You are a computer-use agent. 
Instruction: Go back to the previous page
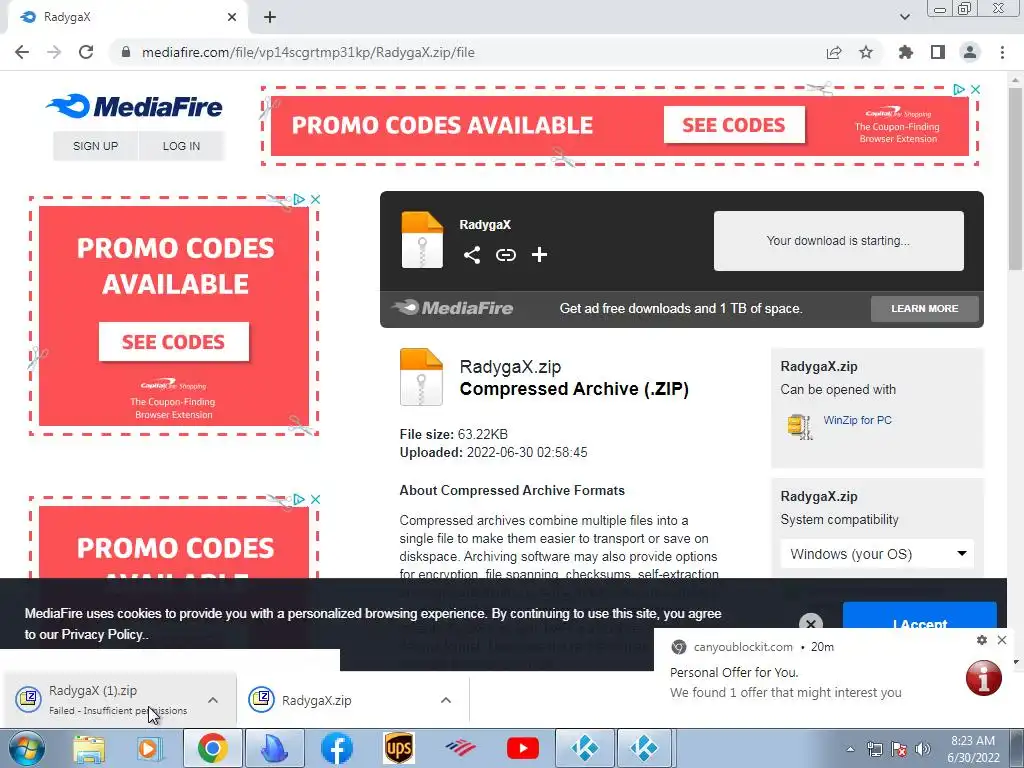coord(22,52)
